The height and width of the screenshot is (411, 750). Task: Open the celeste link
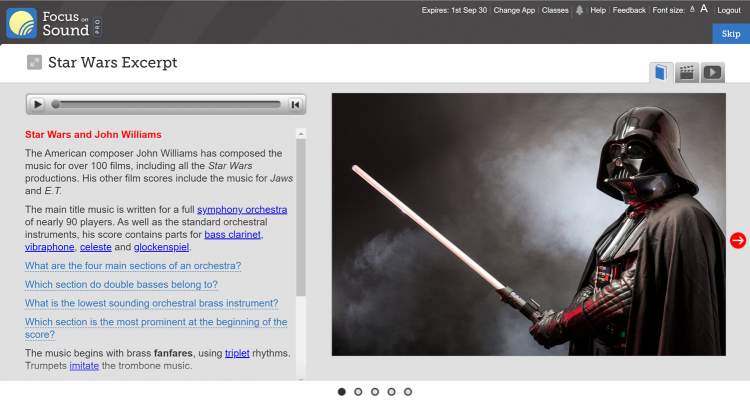[x=96, y=247]
